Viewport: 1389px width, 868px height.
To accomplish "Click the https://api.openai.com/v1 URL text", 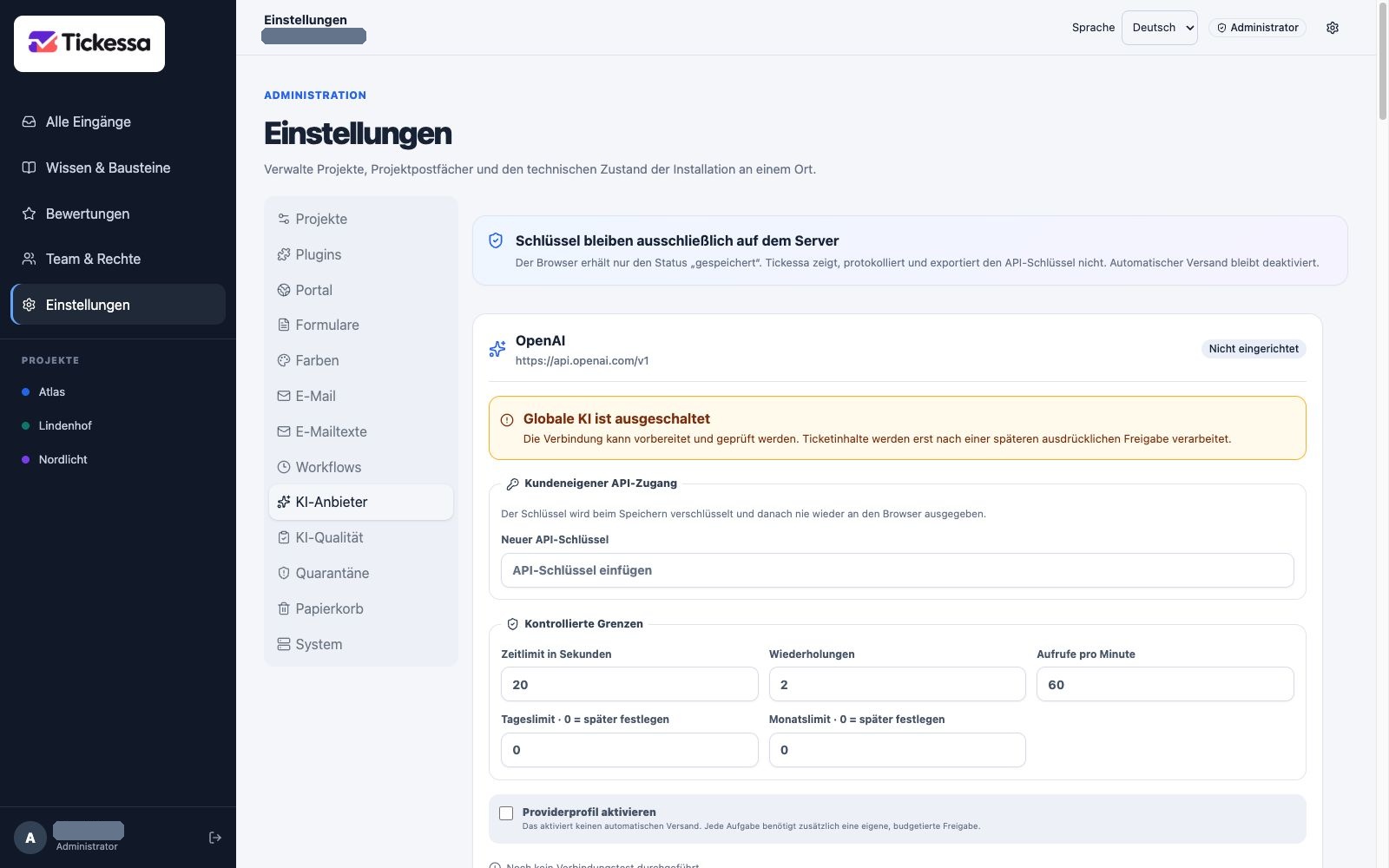I will 582,361.
